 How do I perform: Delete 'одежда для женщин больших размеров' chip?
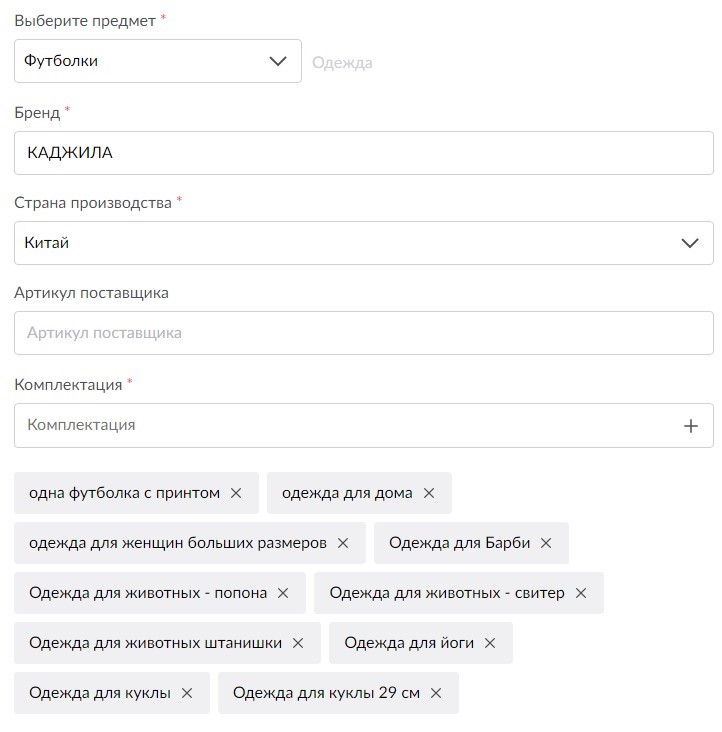pyautogui.click(x=343, y=543)
